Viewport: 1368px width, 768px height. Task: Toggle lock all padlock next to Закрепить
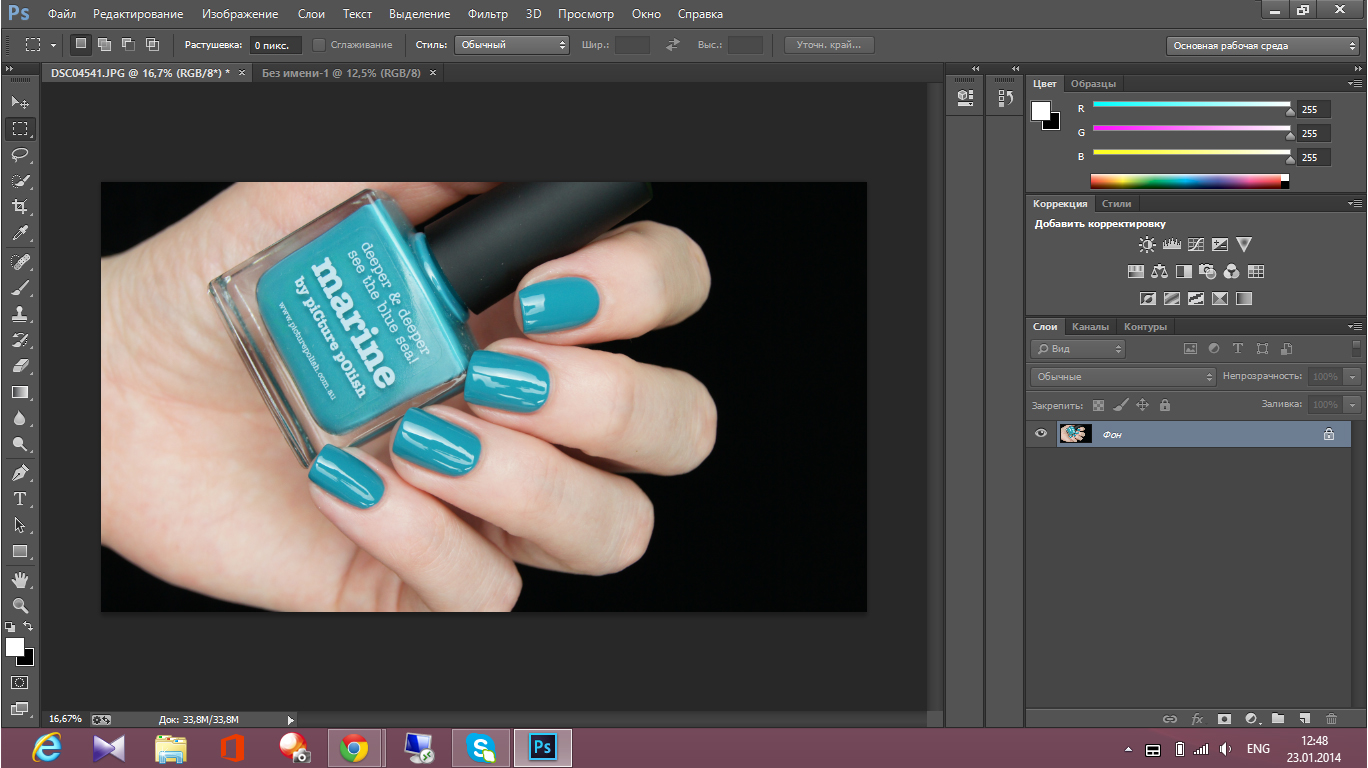(1164, 405)
